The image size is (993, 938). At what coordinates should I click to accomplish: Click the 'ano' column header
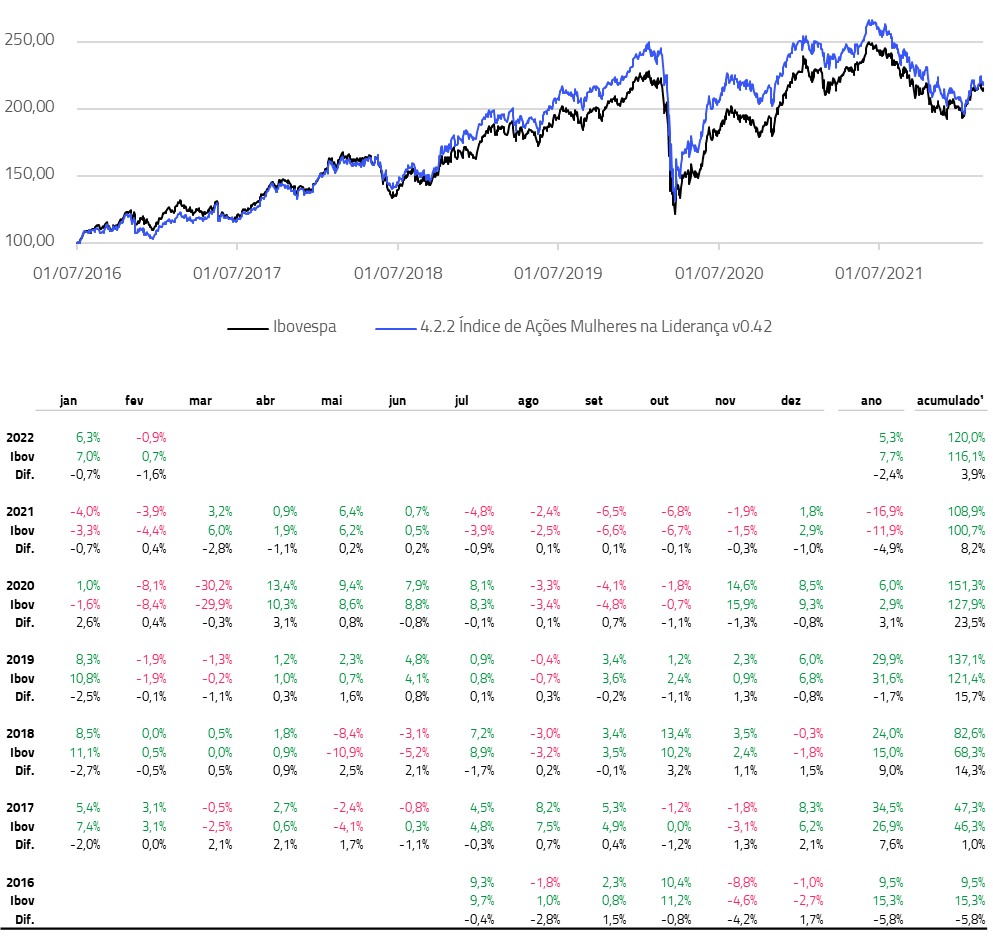tap(871, 400)
